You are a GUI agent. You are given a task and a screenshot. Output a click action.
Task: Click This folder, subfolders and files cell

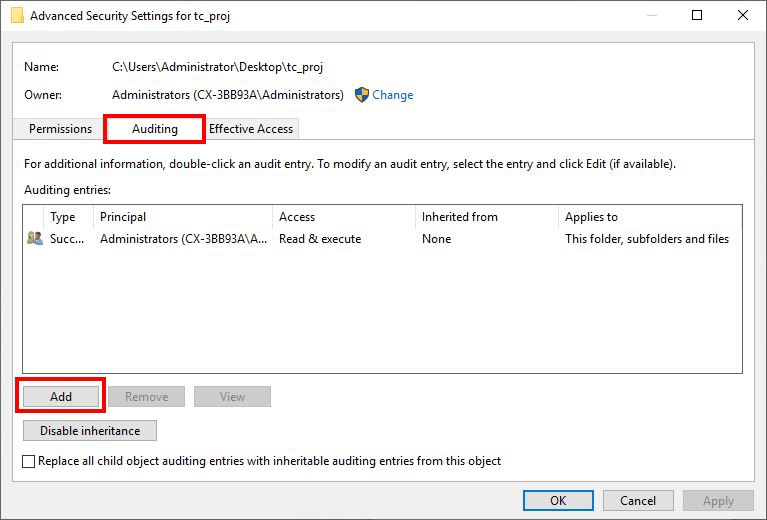[647, 239]
